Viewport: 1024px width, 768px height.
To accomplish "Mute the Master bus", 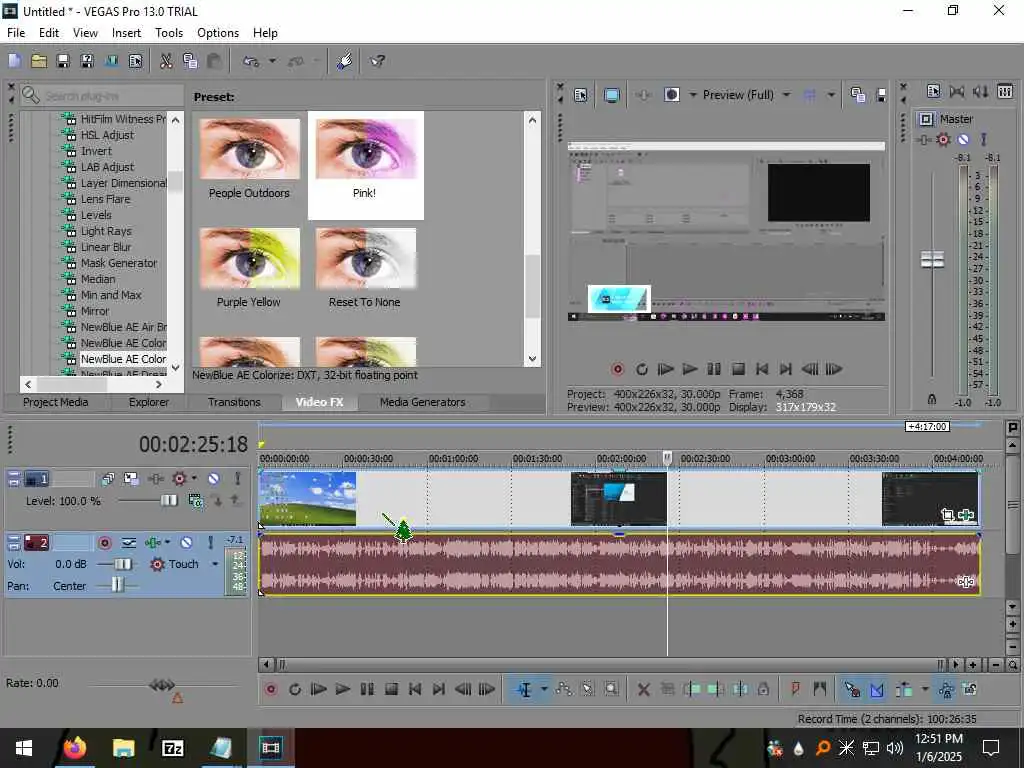I will [963, 140].
